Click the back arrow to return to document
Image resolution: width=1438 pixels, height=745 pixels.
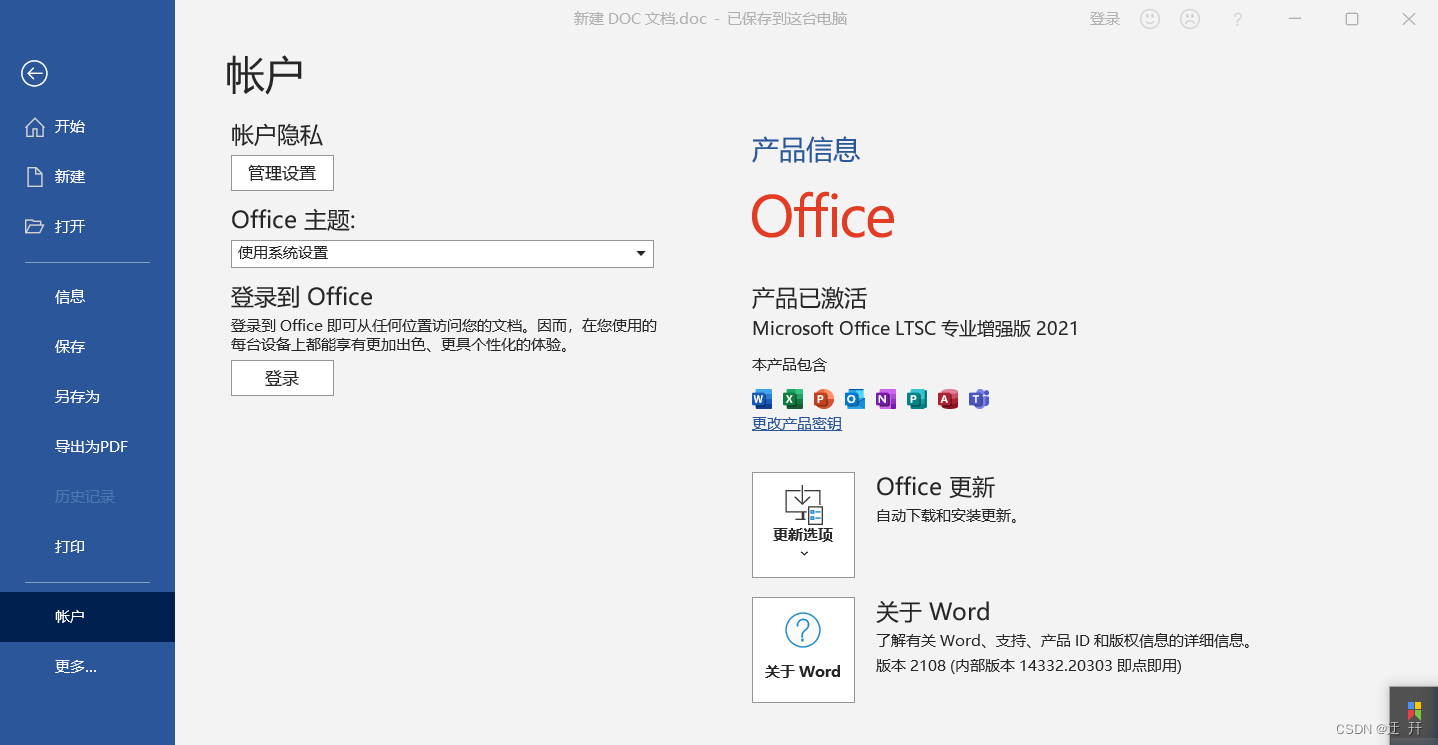(34, 73)
